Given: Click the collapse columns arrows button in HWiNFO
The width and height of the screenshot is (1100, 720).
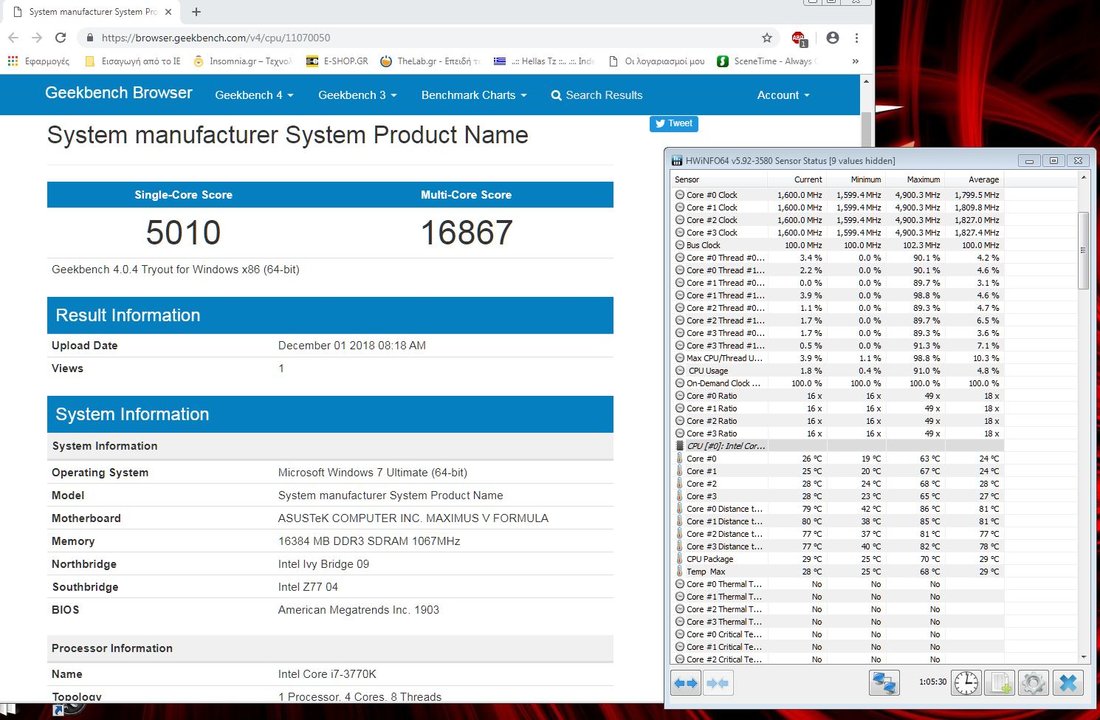Looking at the screenshot, I should pyautogui.click(x=717, y=683).
